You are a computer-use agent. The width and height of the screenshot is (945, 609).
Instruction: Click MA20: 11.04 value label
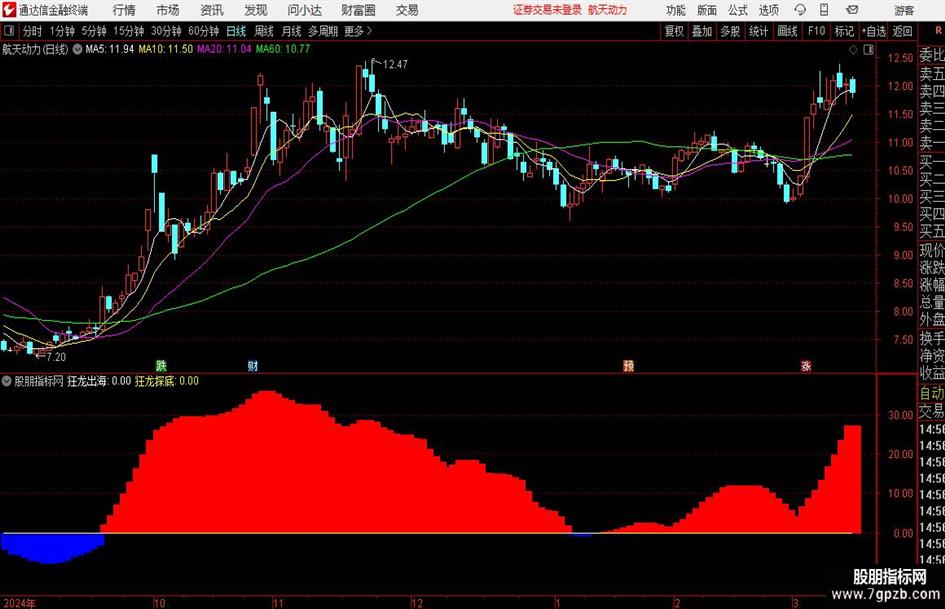coord(224,49)
